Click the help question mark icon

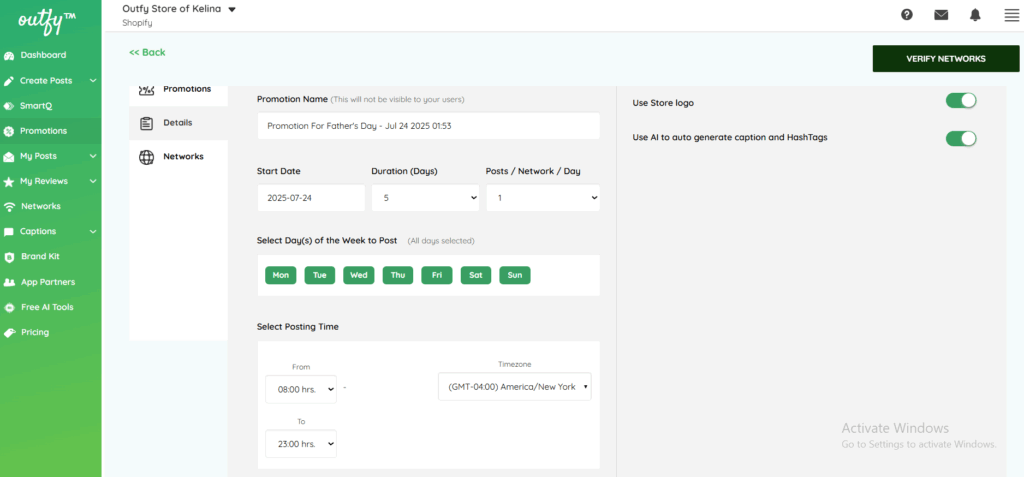[x=907, y=14]
